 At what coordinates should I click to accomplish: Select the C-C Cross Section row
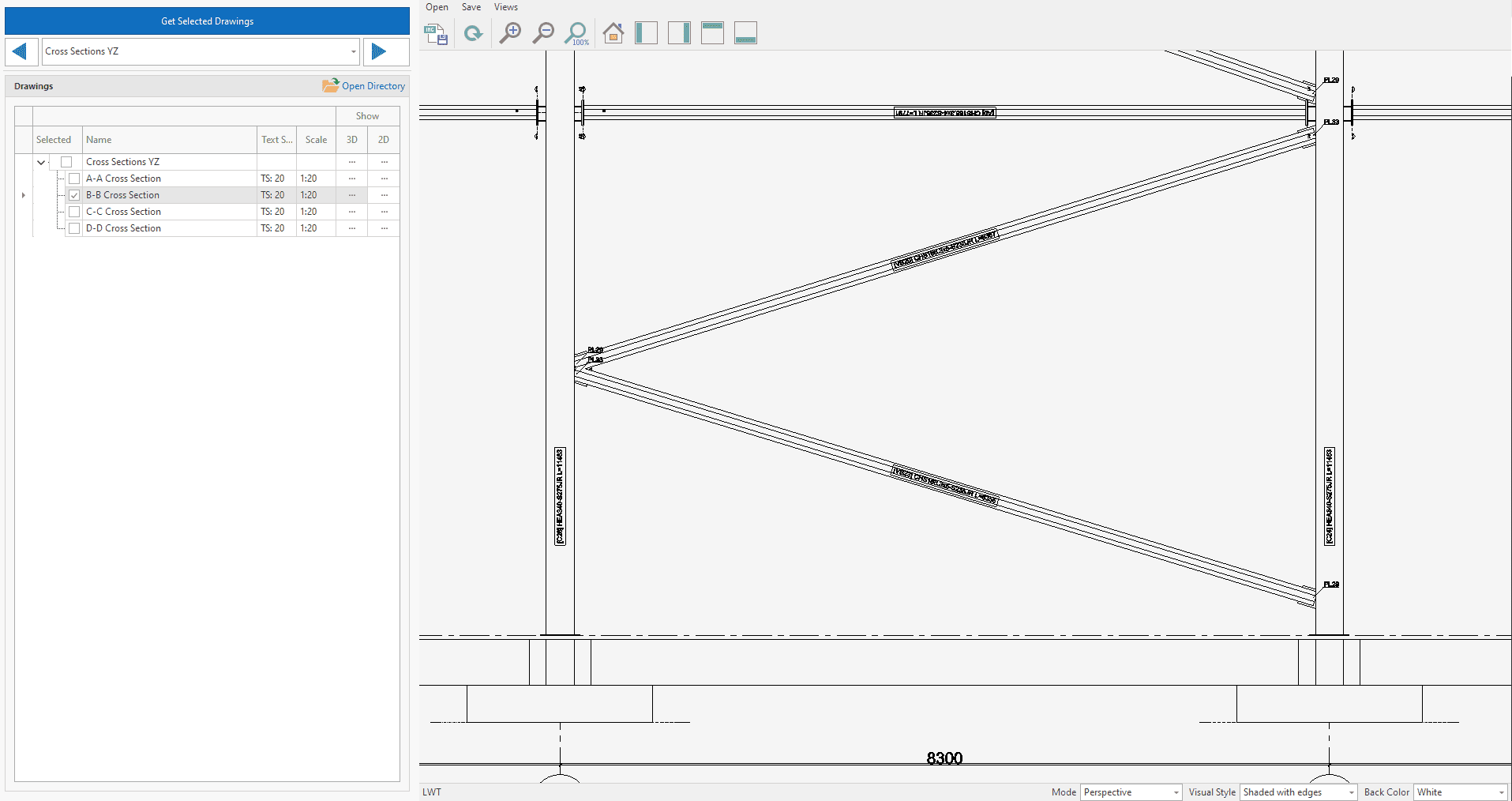(123, 212)
